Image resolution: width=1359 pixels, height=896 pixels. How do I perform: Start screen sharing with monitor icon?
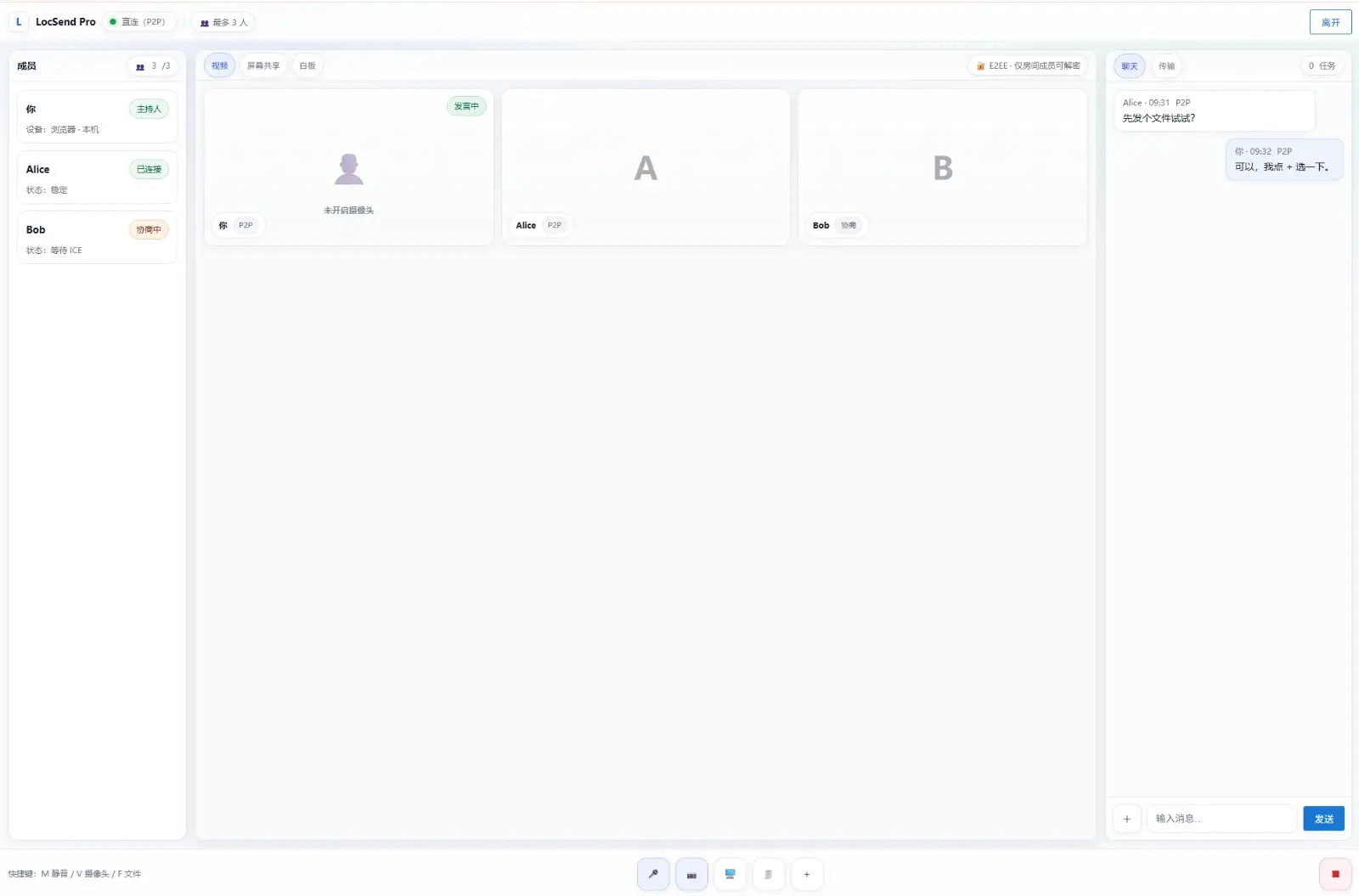pyautogui.click(x=730, y=874)
